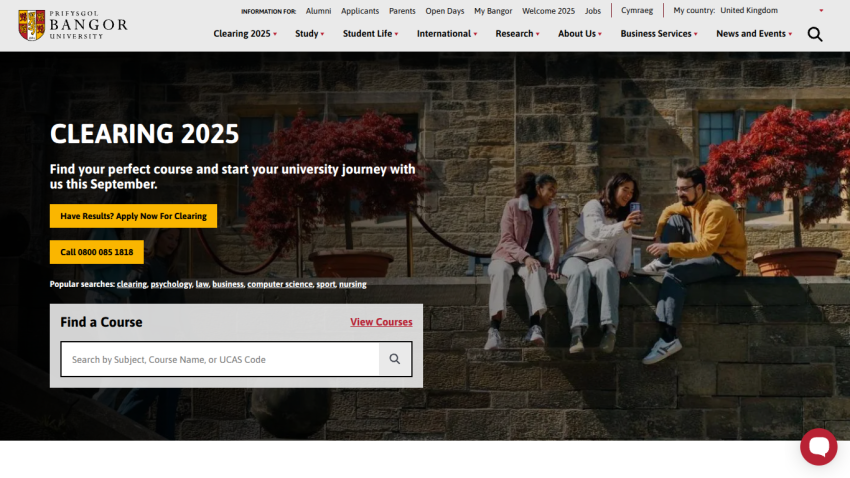The width and height of the screenshot is (850, 478).
Task: Expand the International menu
Action: pyautogui.click(x=447, y=34)
